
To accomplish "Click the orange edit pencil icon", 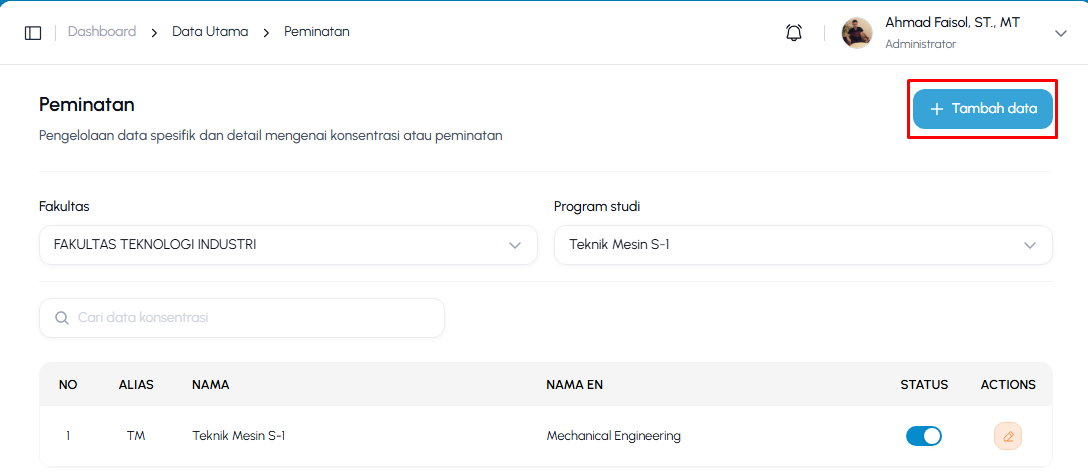I will 1008,436.
